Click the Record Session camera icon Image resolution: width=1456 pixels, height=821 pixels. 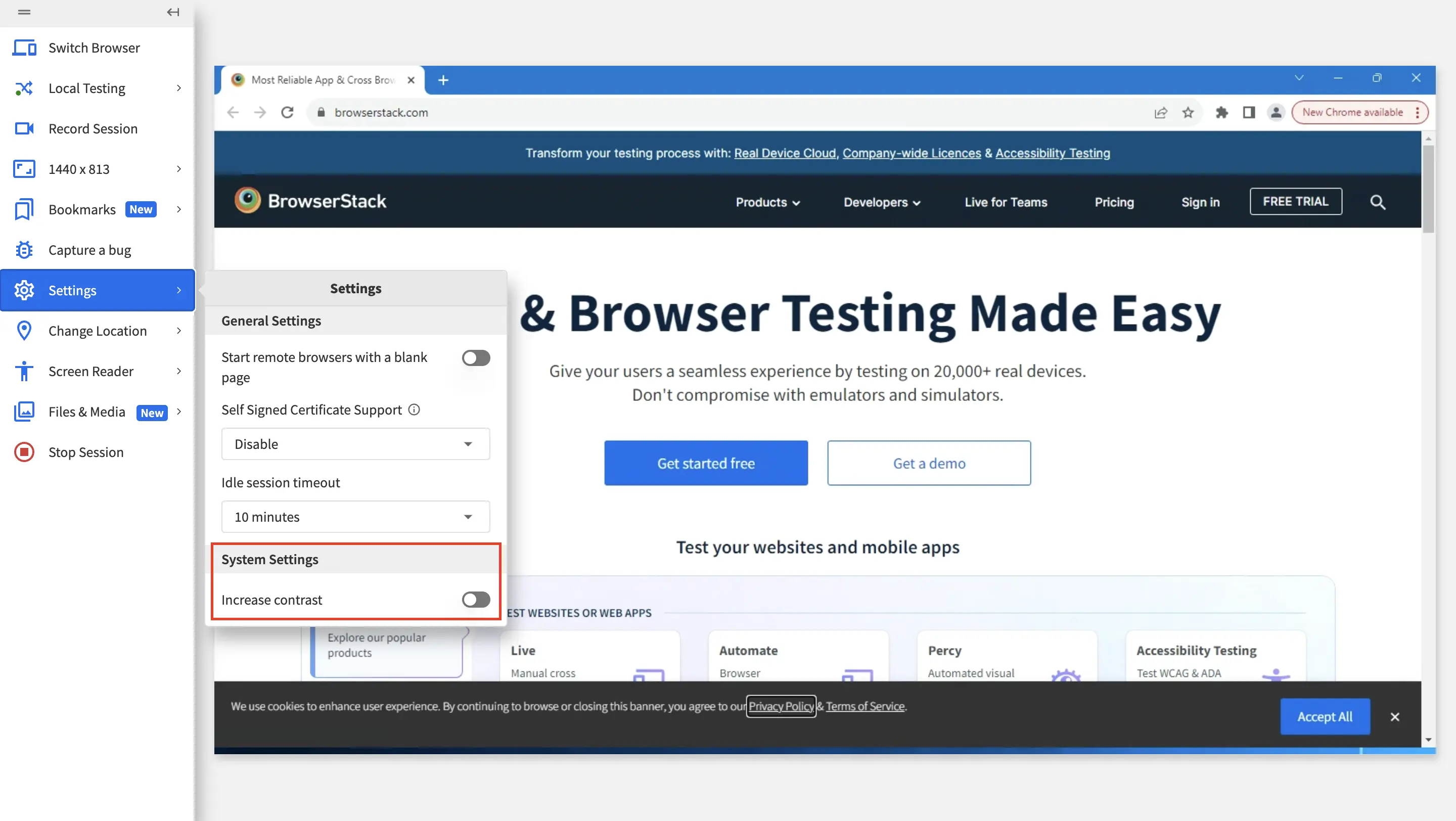[24, 129]
